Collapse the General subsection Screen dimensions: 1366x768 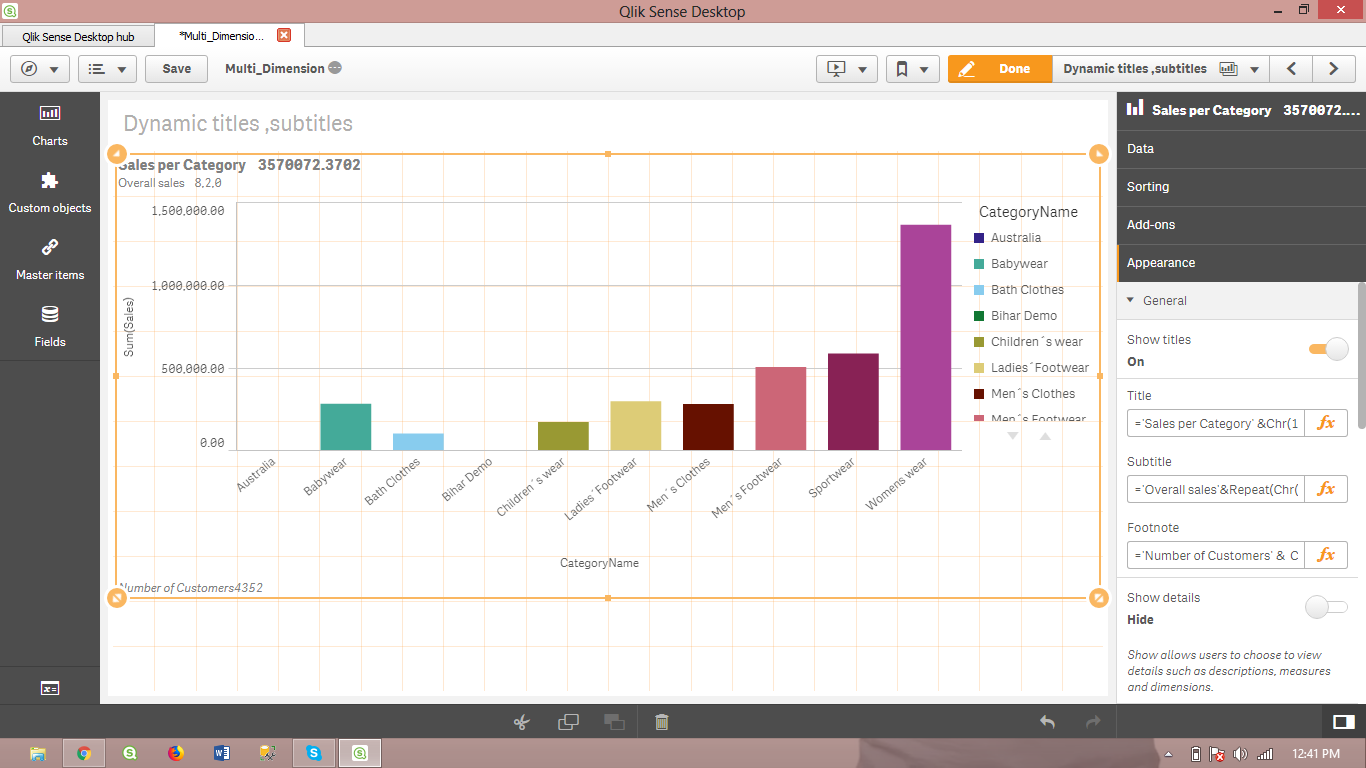(x=1237, y=301)
